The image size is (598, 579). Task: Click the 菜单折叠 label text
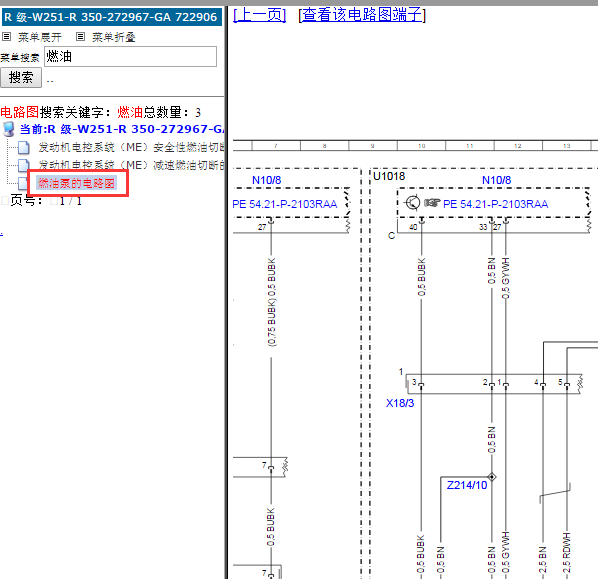click(114, 37)
